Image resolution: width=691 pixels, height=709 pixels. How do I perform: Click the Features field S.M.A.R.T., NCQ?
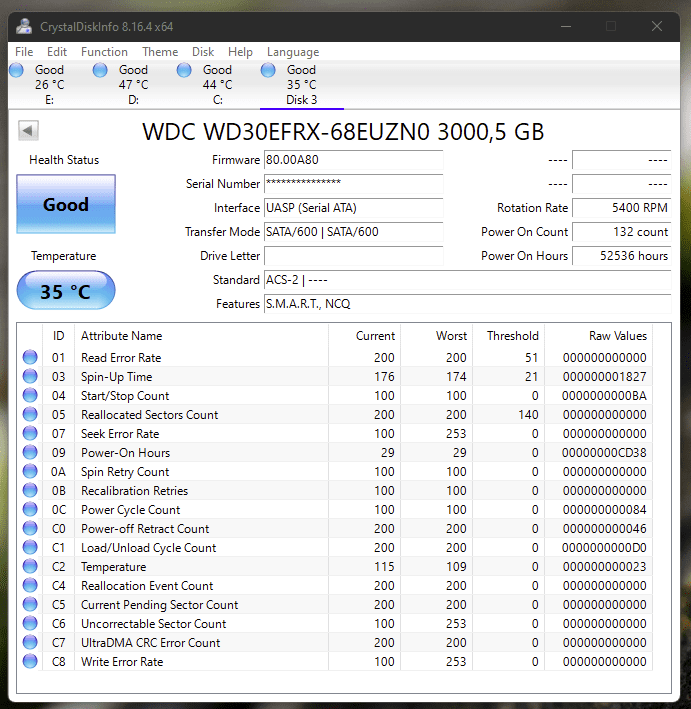(468, 303)
